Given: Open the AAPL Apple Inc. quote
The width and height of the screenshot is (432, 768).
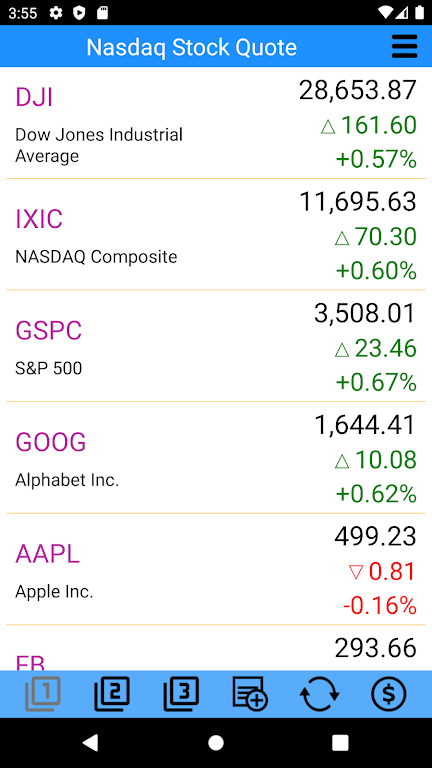Looking at the screenshot, I should click(x=216, y=569).
